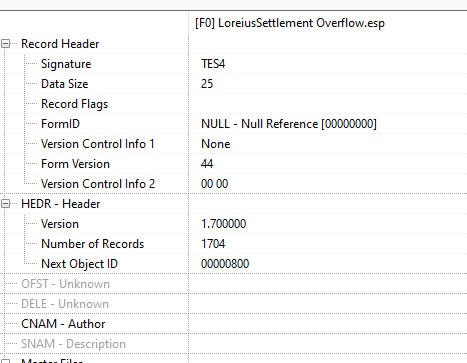Click the TES4 signature value
The image size is (467, 363).
coord(213,64)
